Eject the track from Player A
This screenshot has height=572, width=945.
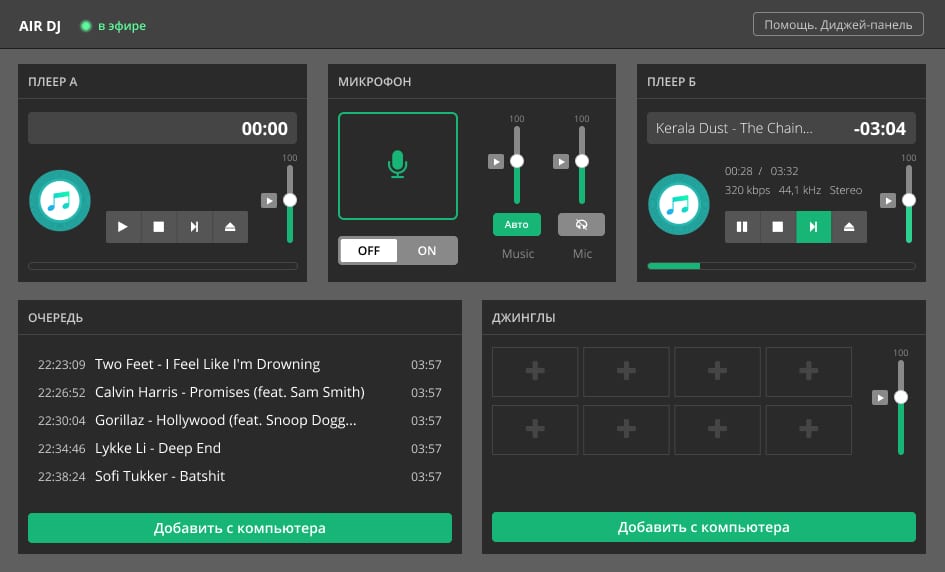(230, 227)
